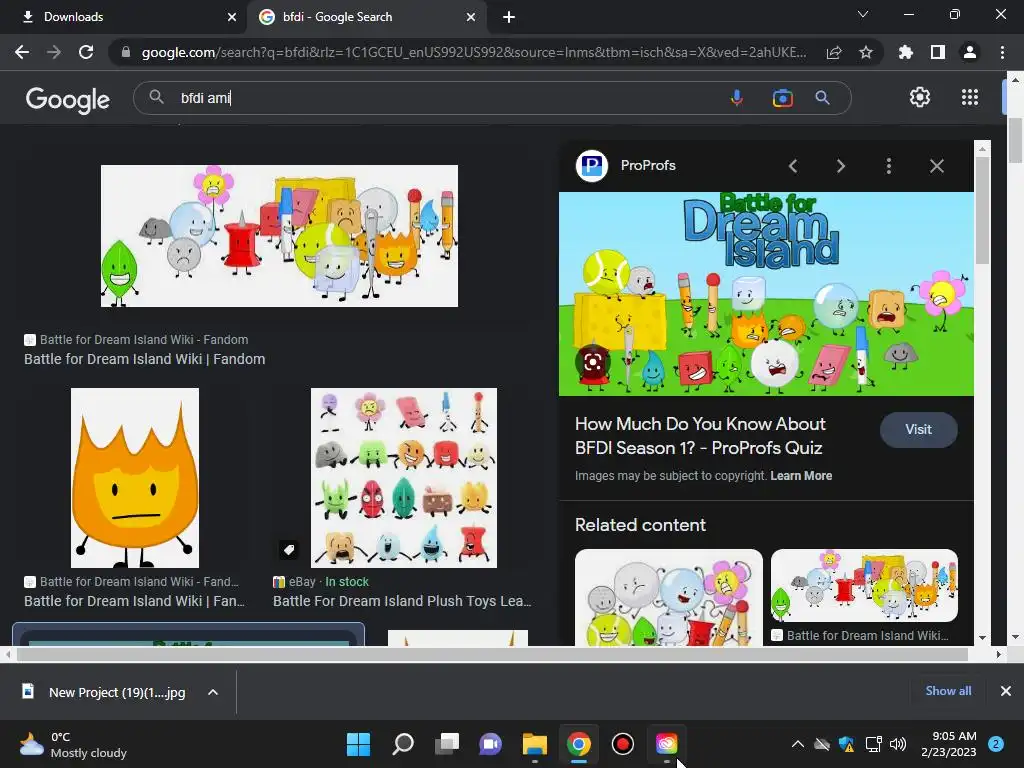Show all downloads
1024x768 pixels.
(948, 690)
